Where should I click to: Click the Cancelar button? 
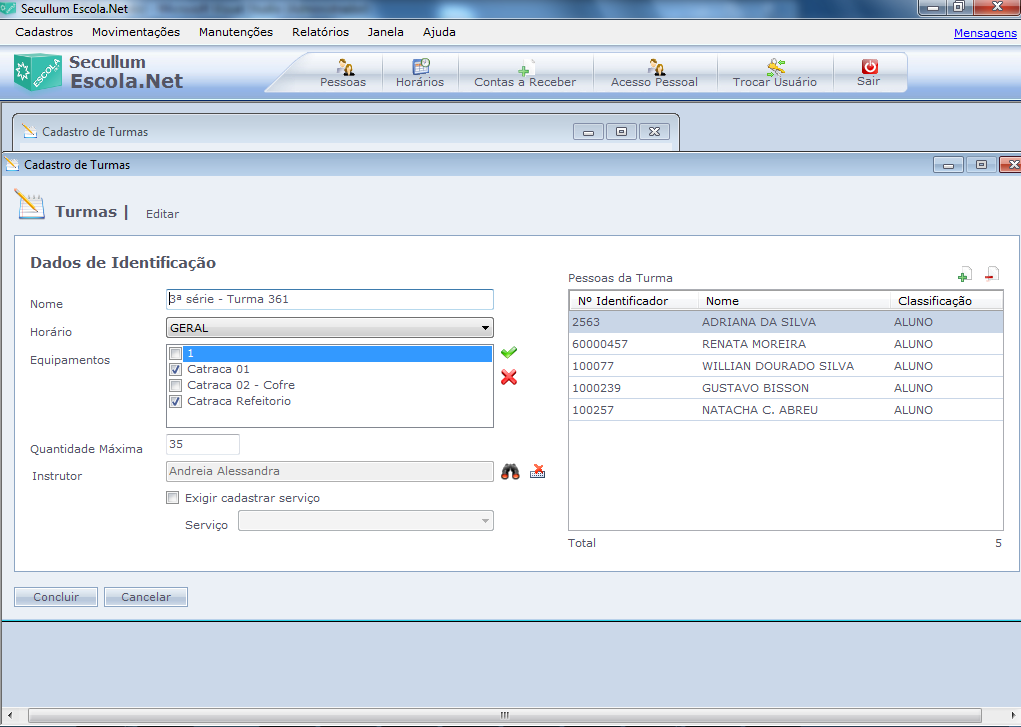click(x=146, y=597)
